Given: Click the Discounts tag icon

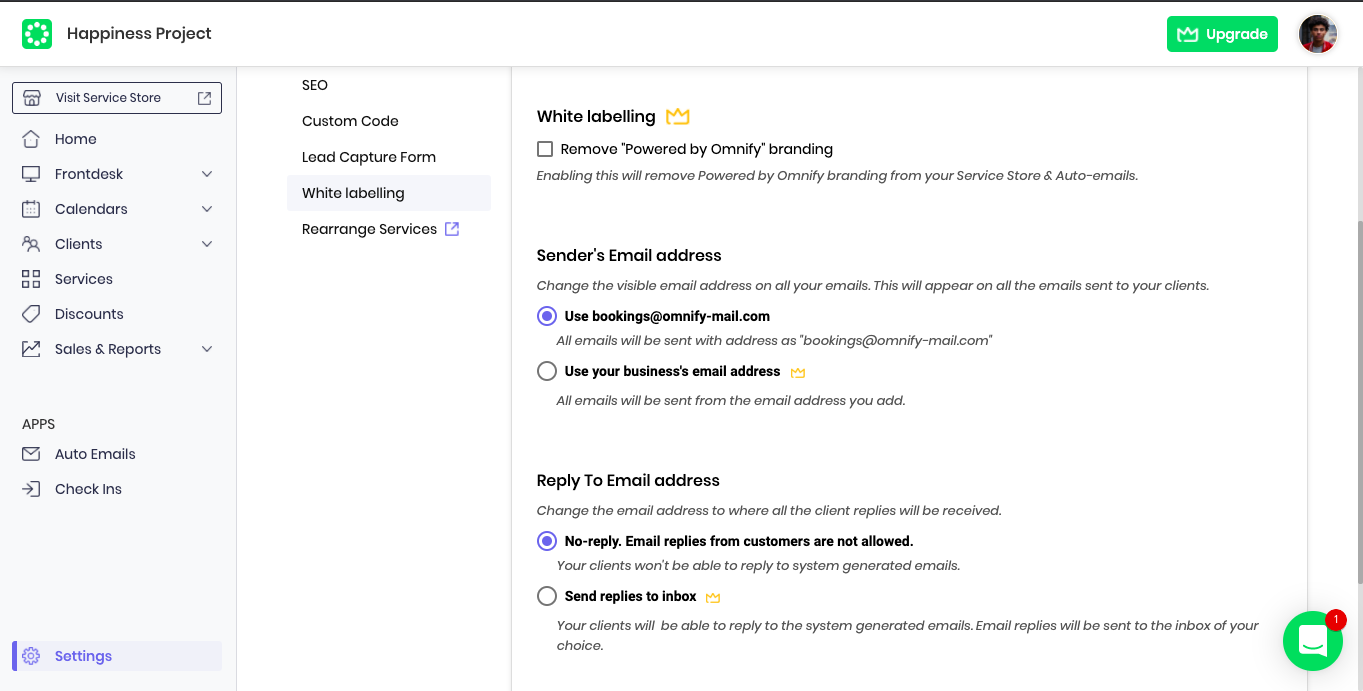Looking at the screenshot, I should click(x=31, y=314).
